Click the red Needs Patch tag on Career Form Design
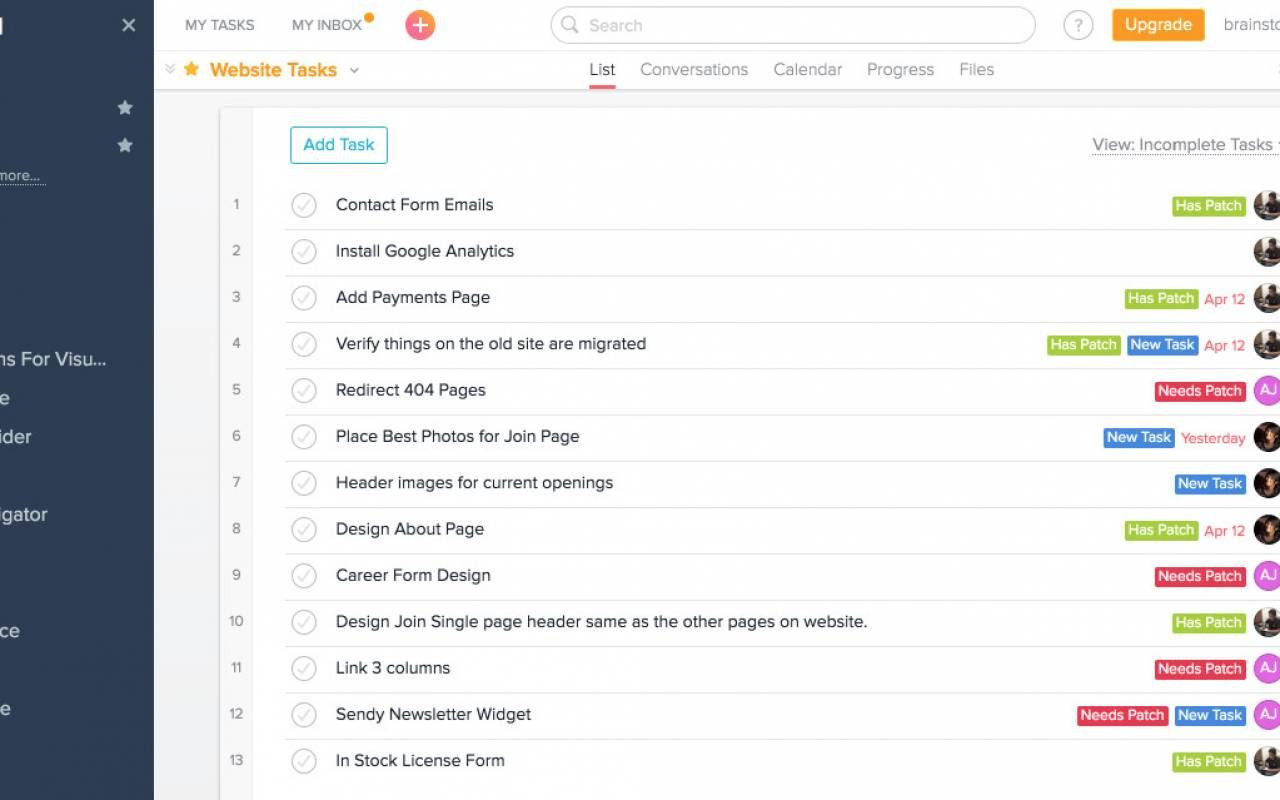Viewport: 1280px width, 800px height. (1199, 576)
